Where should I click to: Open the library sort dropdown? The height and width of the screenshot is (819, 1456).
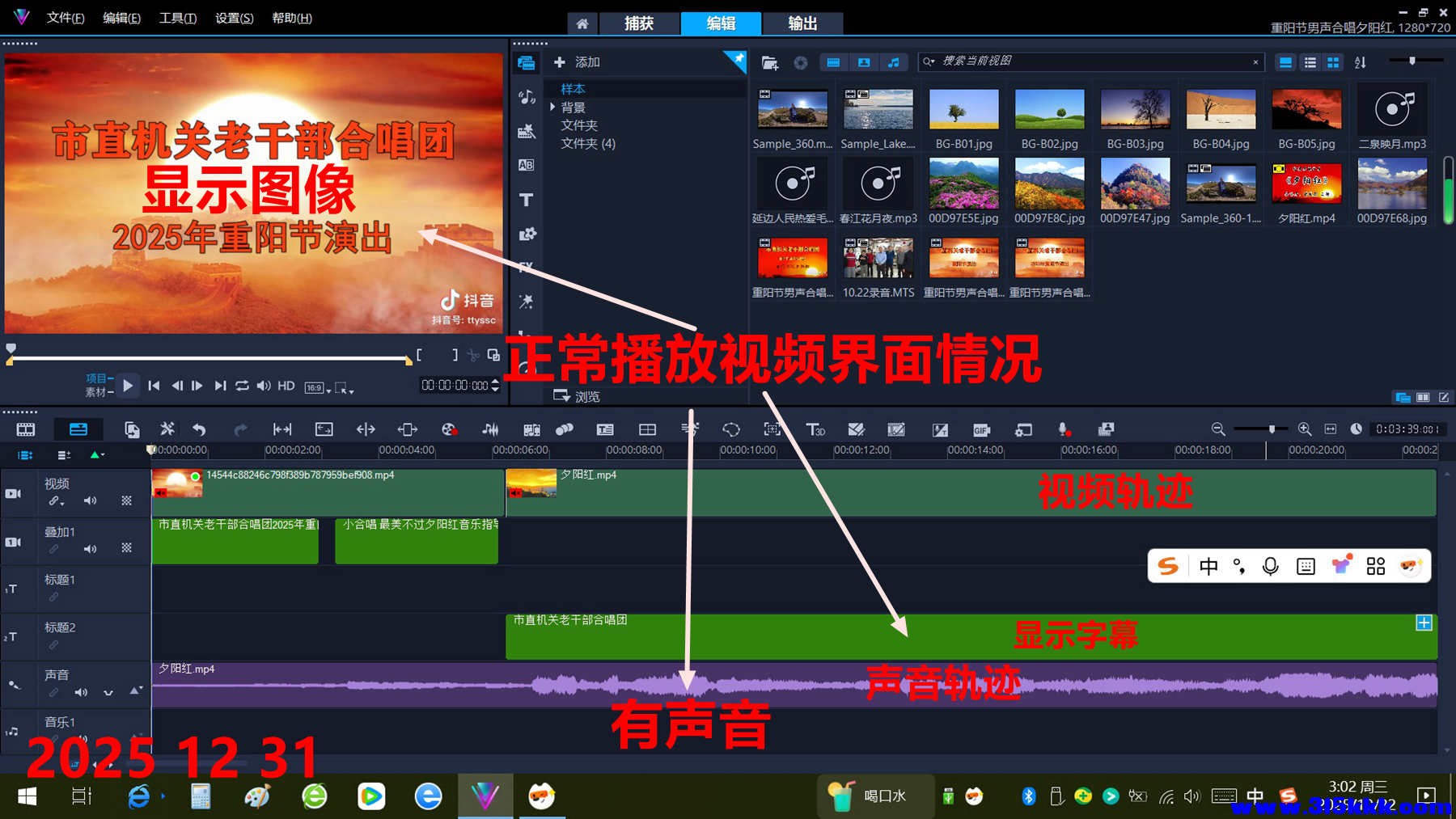pyautogui.click(x=1361, y=62)
